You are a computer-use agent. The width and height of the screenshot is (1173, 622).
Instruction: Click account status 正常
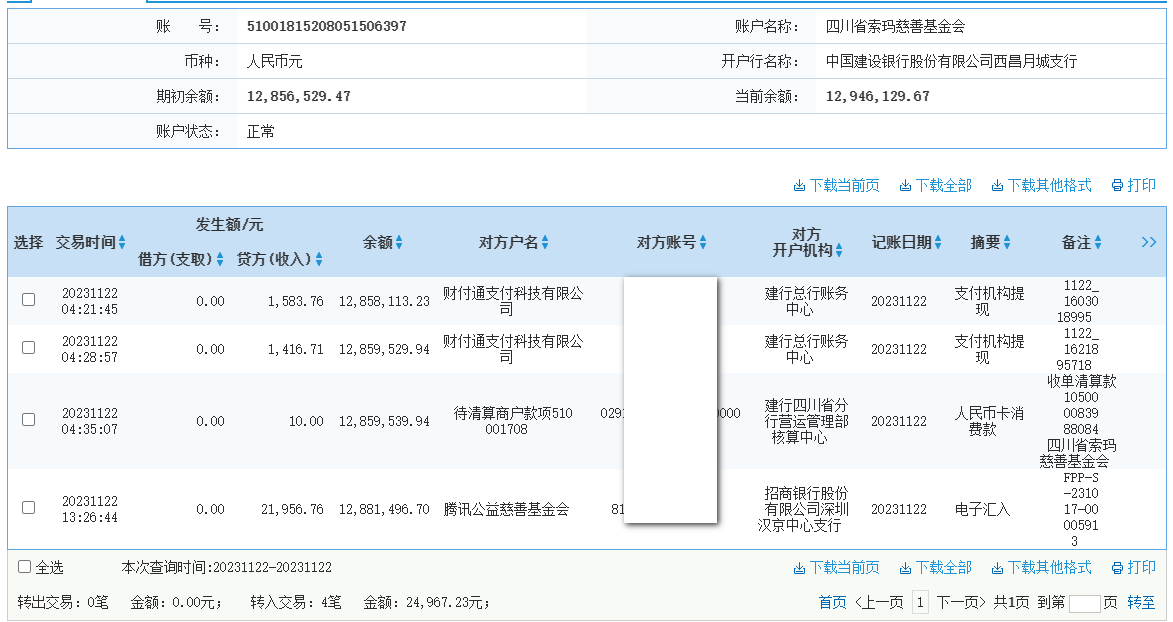[x=260, y=132]
